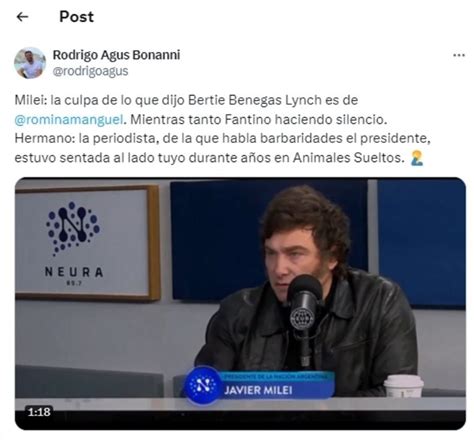Click the black bar at the video's bottom
Viewport: 474px width, 440px height.
[240, 420]
